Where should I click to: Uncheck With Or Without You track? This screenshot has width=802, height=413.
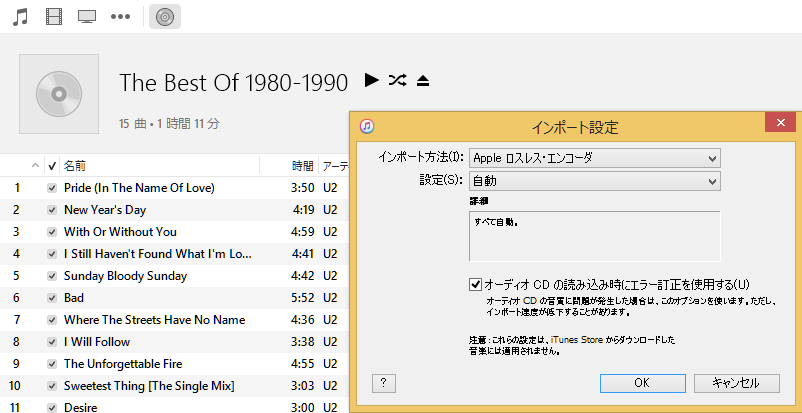tap(52, 232)
